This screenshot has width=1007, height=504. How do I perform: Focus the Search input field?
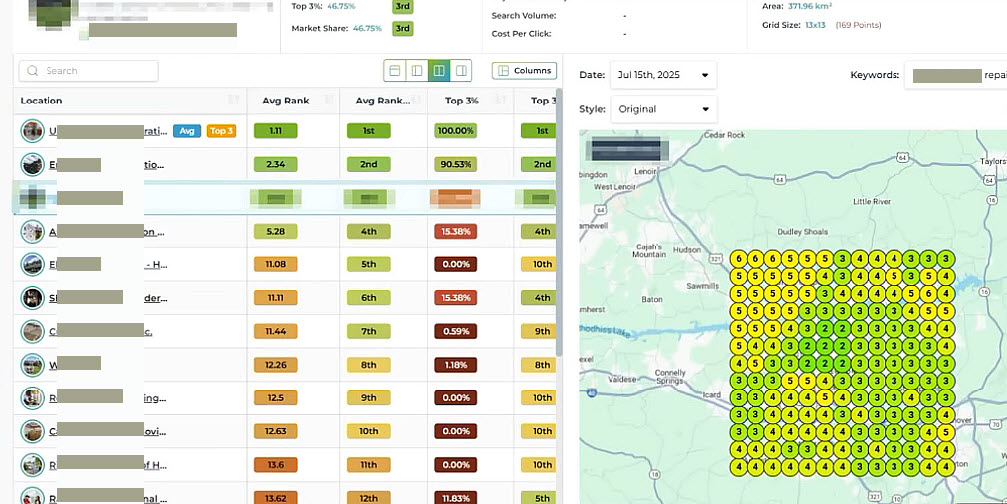pyautogui.click(x=89, y=71)
